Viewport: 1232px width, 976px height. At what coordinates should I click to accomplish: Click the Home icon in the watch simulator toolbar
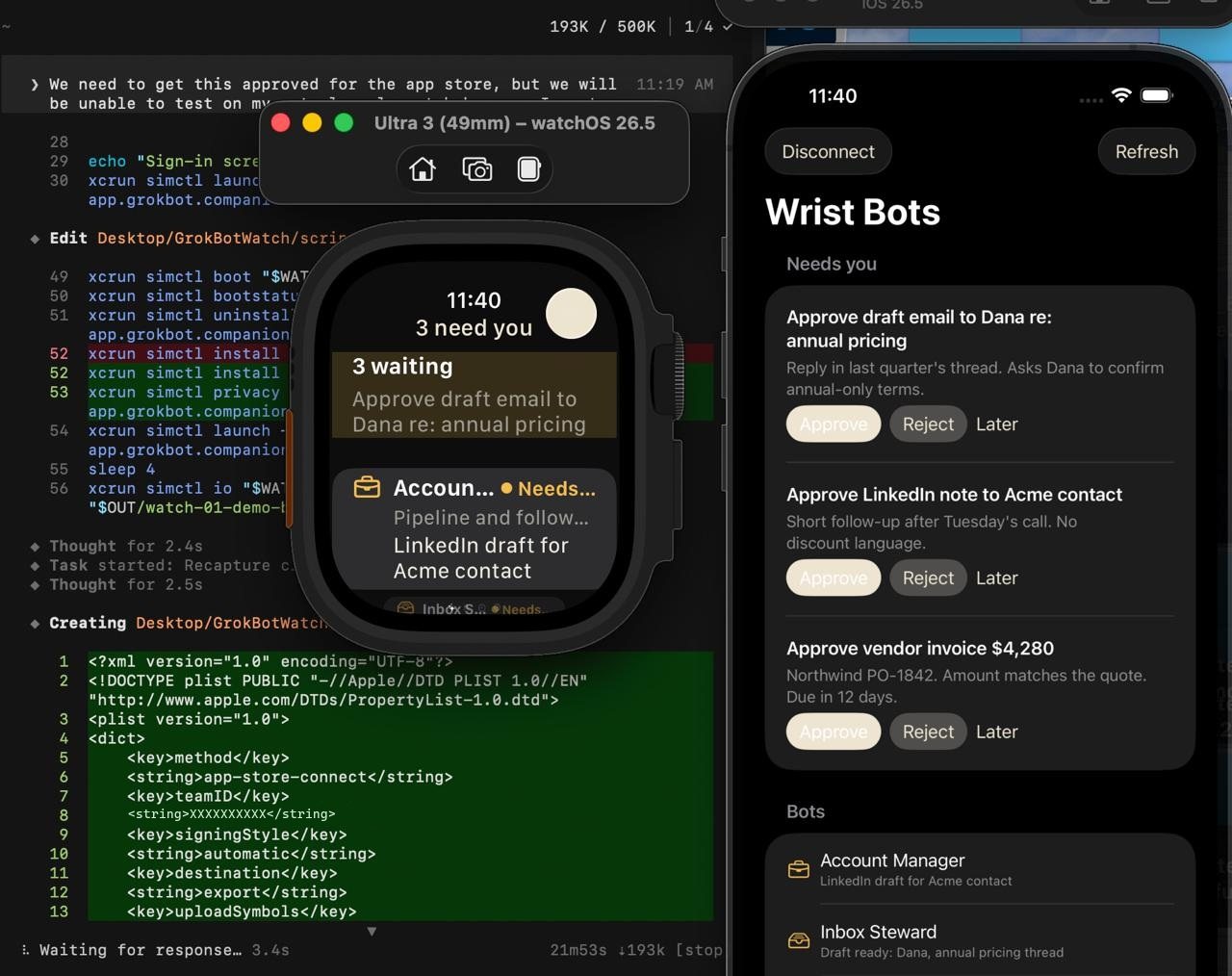tap(423, 169)
